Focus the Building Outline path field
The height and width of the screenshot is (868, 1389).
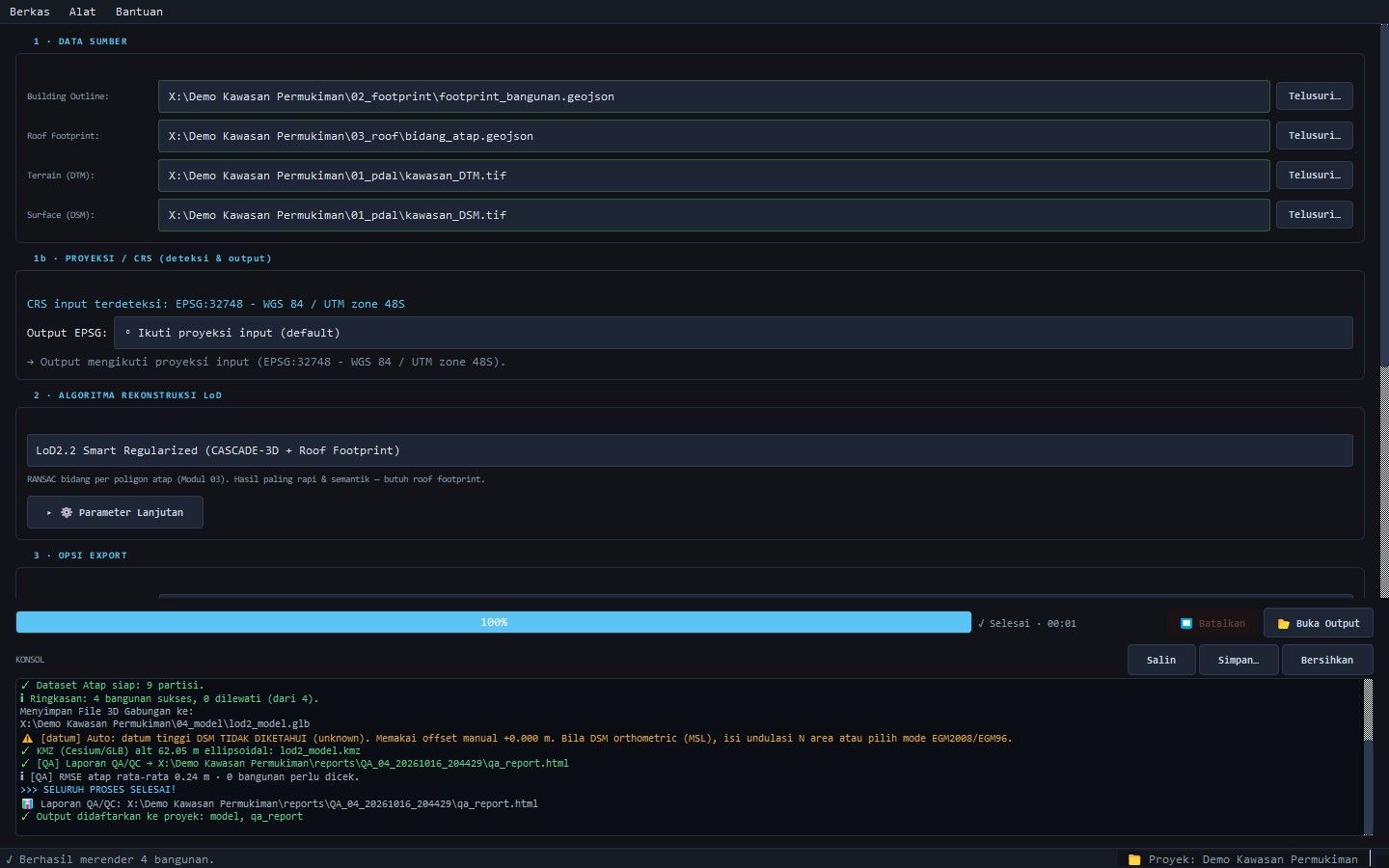714,96
